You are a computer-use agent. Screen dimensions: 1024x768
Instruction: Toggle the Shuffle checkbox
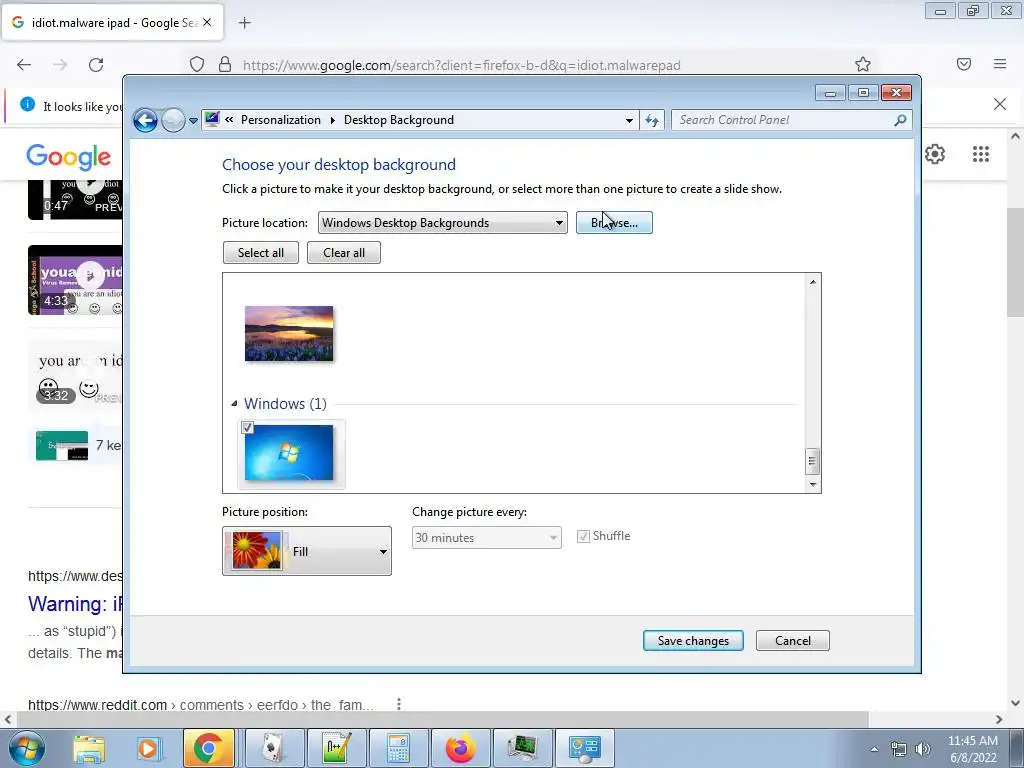pyautogui.click(x=583, y=537)
